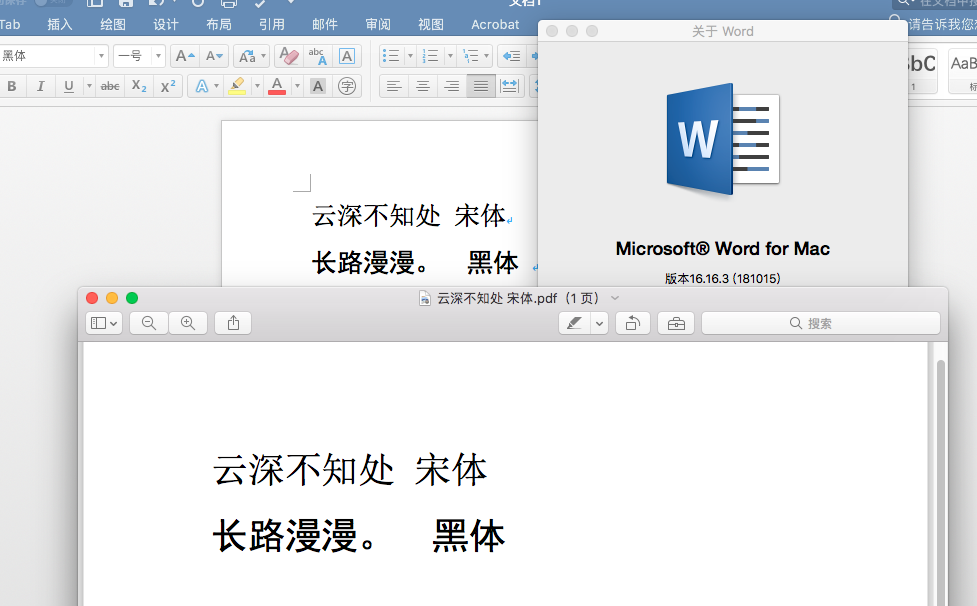Viewport: 977px width, 606px height.
Task: Toggle justified text alignment
Action: point(480,86)
